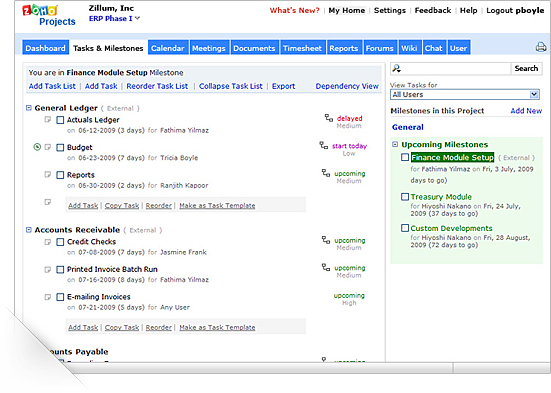
Task: Open note icon beside Reports task
Action: point(48,174)
